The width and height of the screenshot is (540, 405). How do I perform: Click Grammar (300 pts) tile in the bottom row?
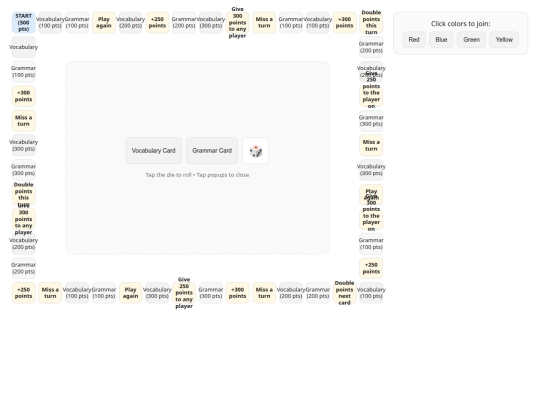click(211, 293)
